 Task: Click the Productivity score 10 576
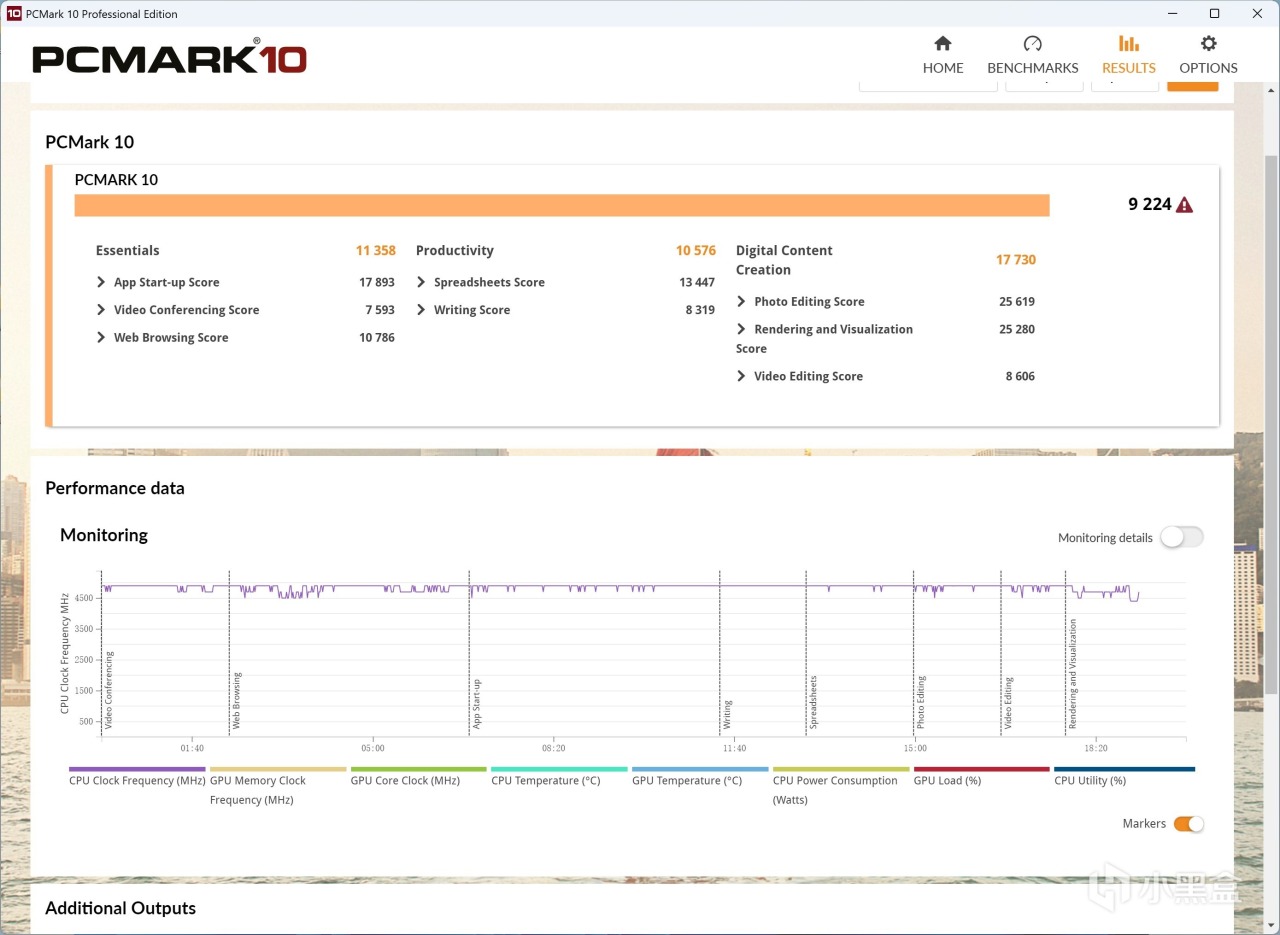[696, 251]
